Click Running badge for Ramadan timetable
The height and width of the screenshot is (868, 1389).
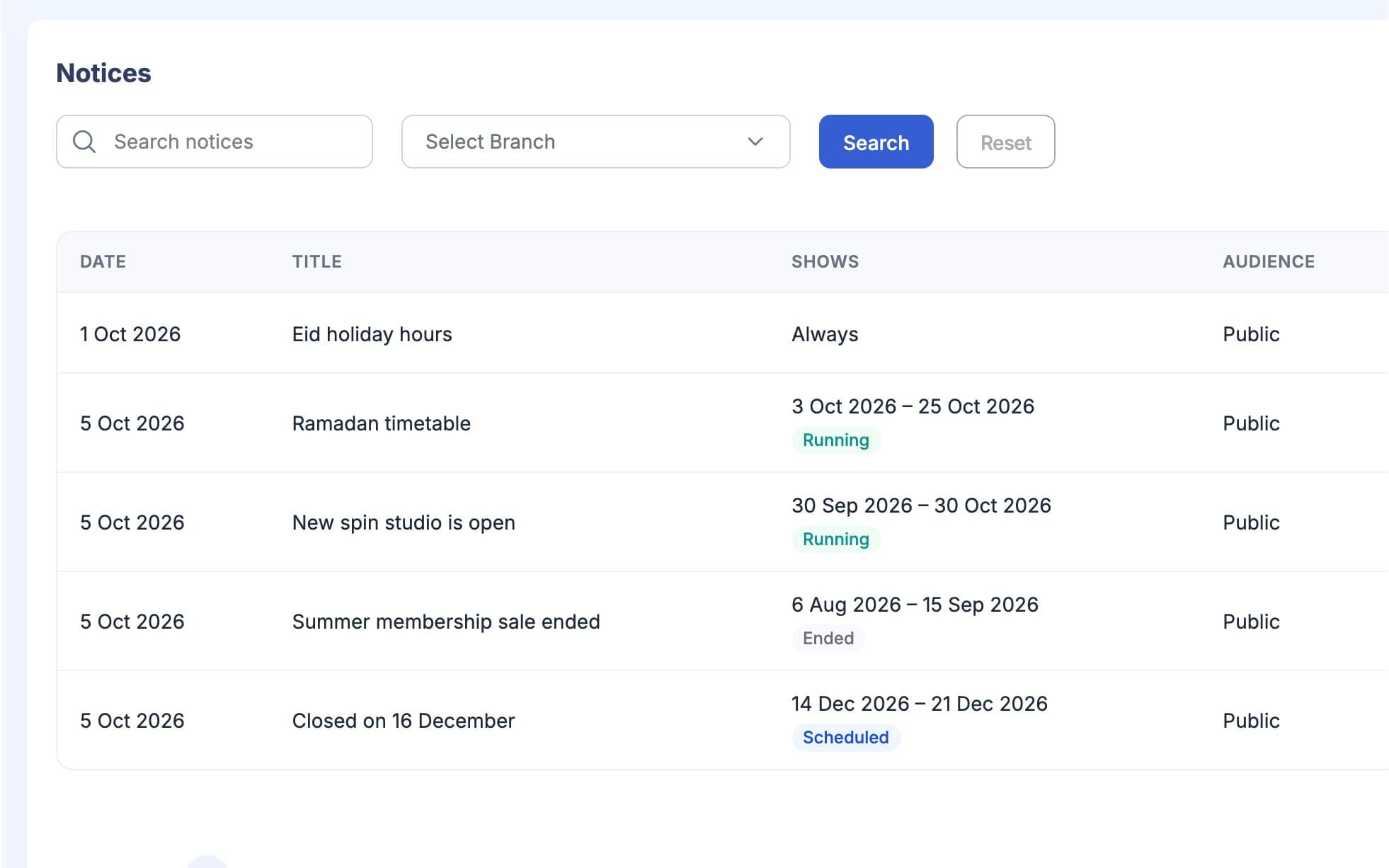(836, 440)
